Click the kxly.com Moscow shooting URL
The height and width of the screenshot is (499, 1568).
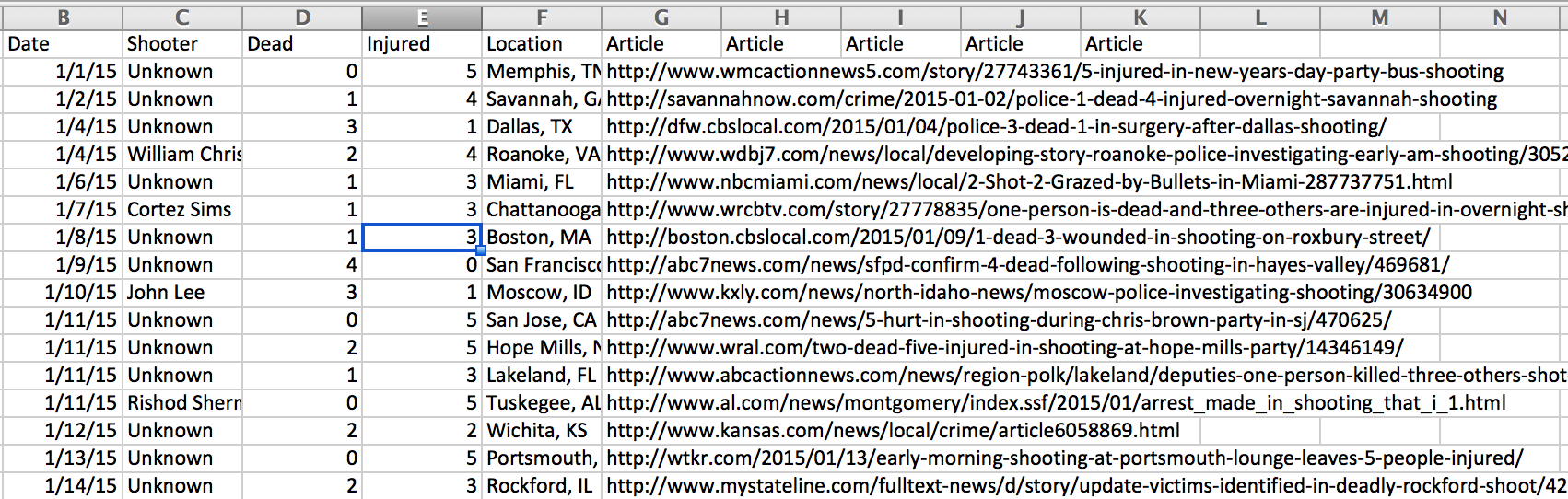(1039, 293)
